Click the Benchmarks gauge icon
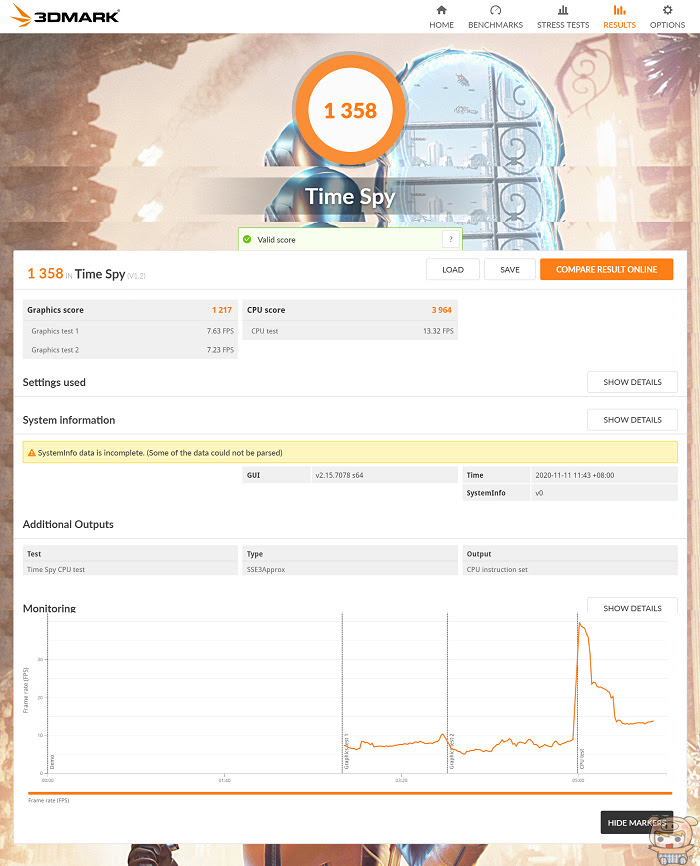The width and height of the screenshot is (700, 866). [495, 10]
